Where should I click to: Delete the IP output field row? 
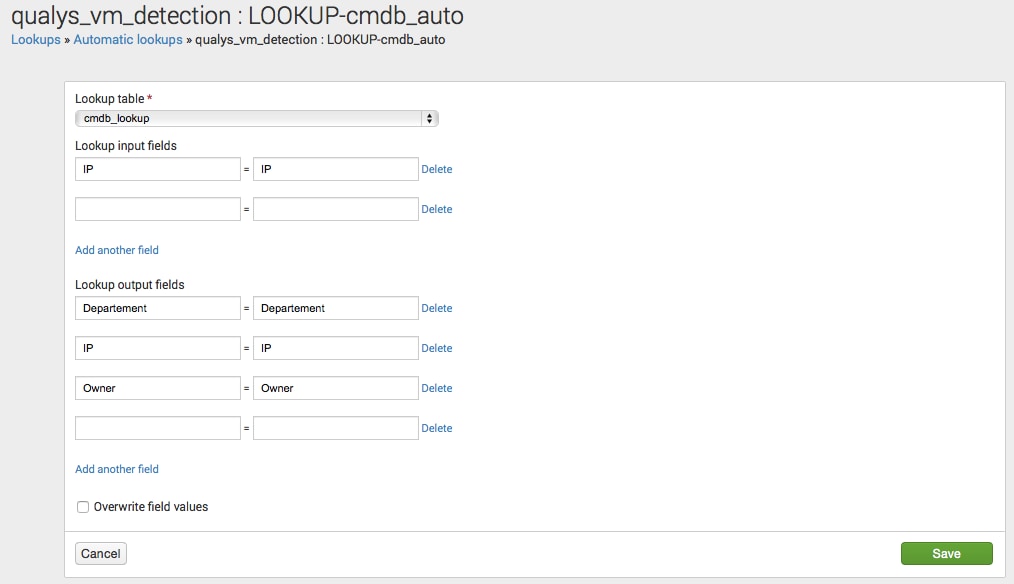click(x=436, y=348)
